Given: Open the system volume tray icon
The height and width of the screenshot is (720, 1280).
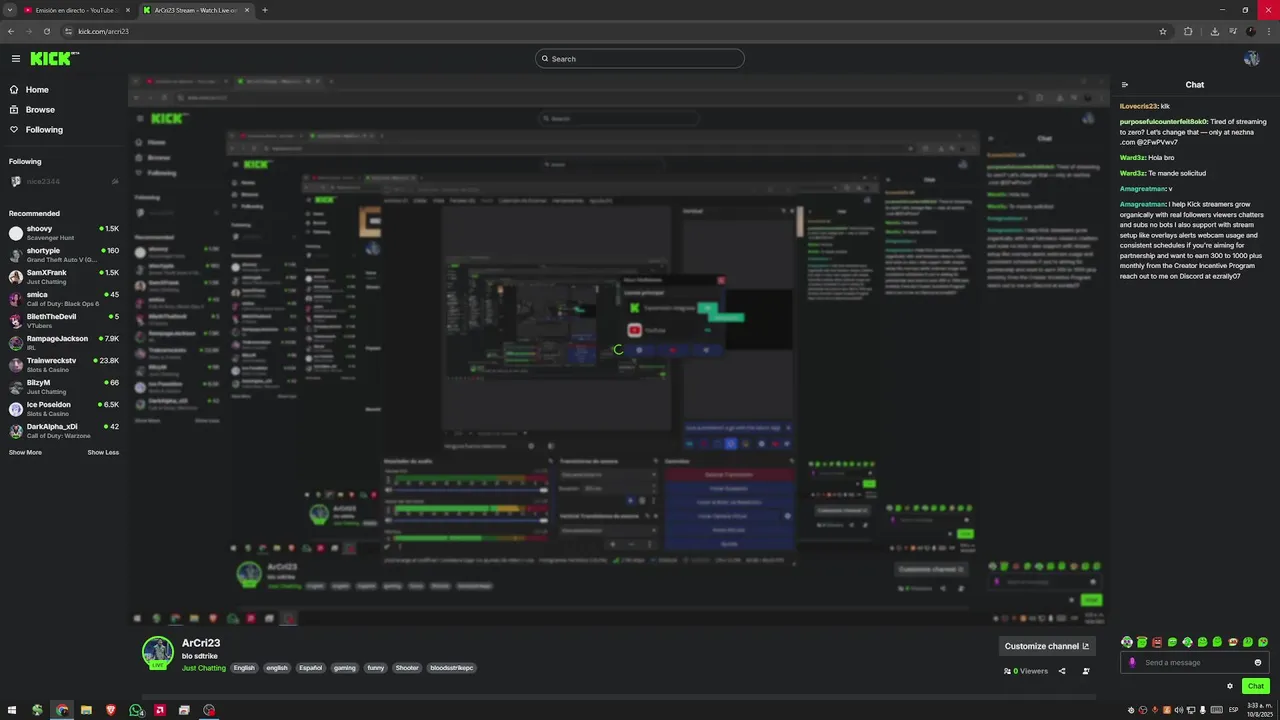Looking at the screenshot, I should pos(1177,710).
